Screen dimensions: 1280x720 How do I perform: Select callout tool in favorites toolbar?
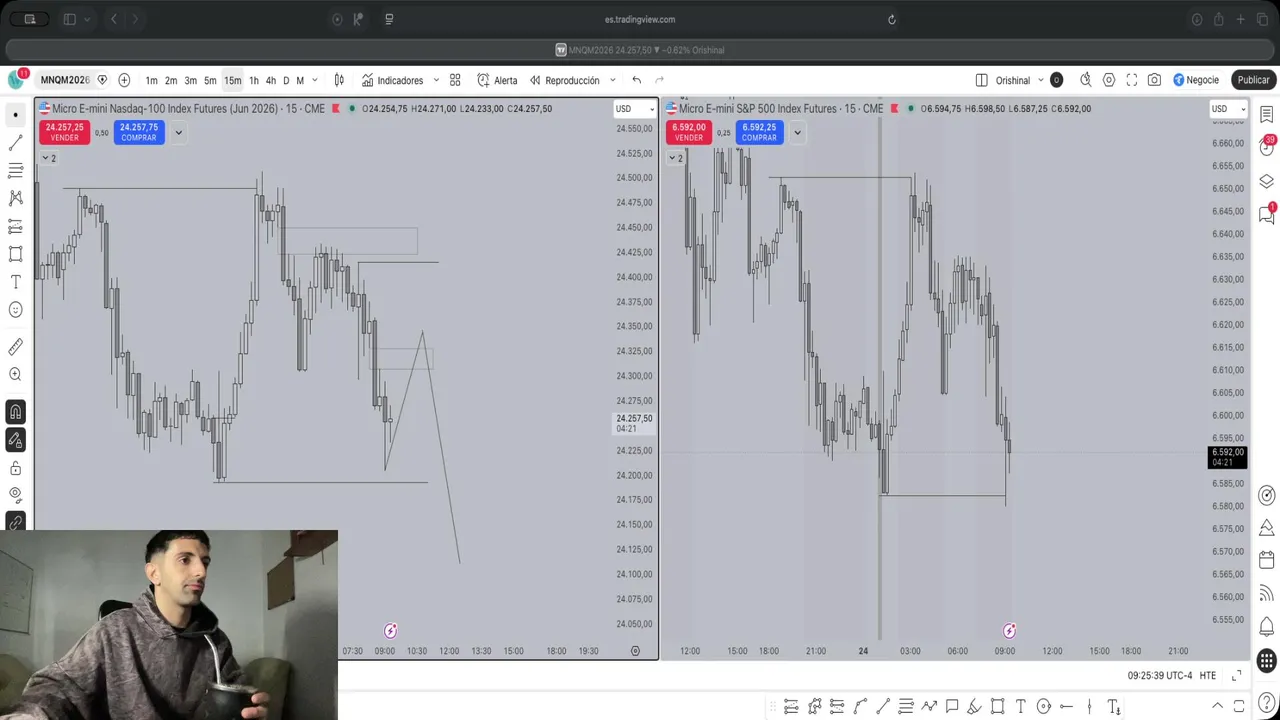click(952, 707)
